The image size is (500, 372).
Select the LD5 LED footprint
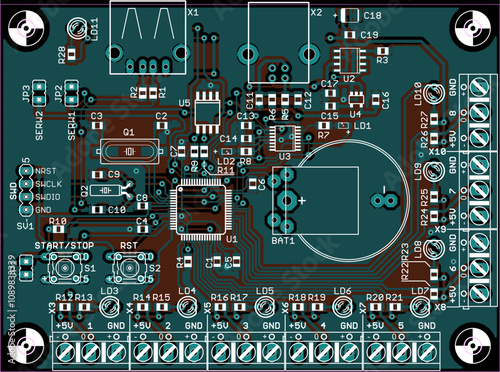pyautogui.click(x=265, y=306)
